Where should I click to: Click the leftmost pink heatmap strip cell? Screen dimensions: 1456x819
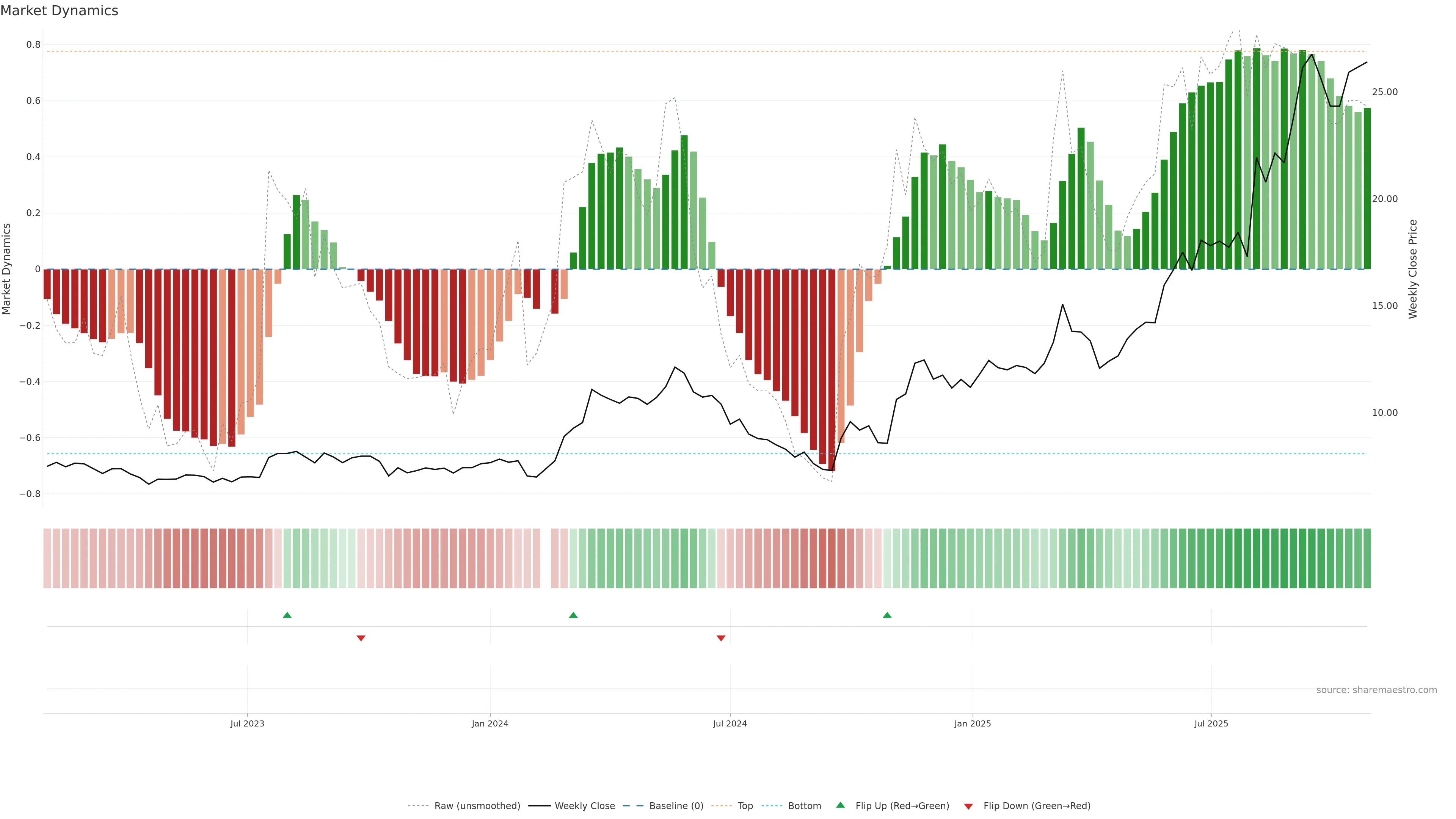(47, 558)
